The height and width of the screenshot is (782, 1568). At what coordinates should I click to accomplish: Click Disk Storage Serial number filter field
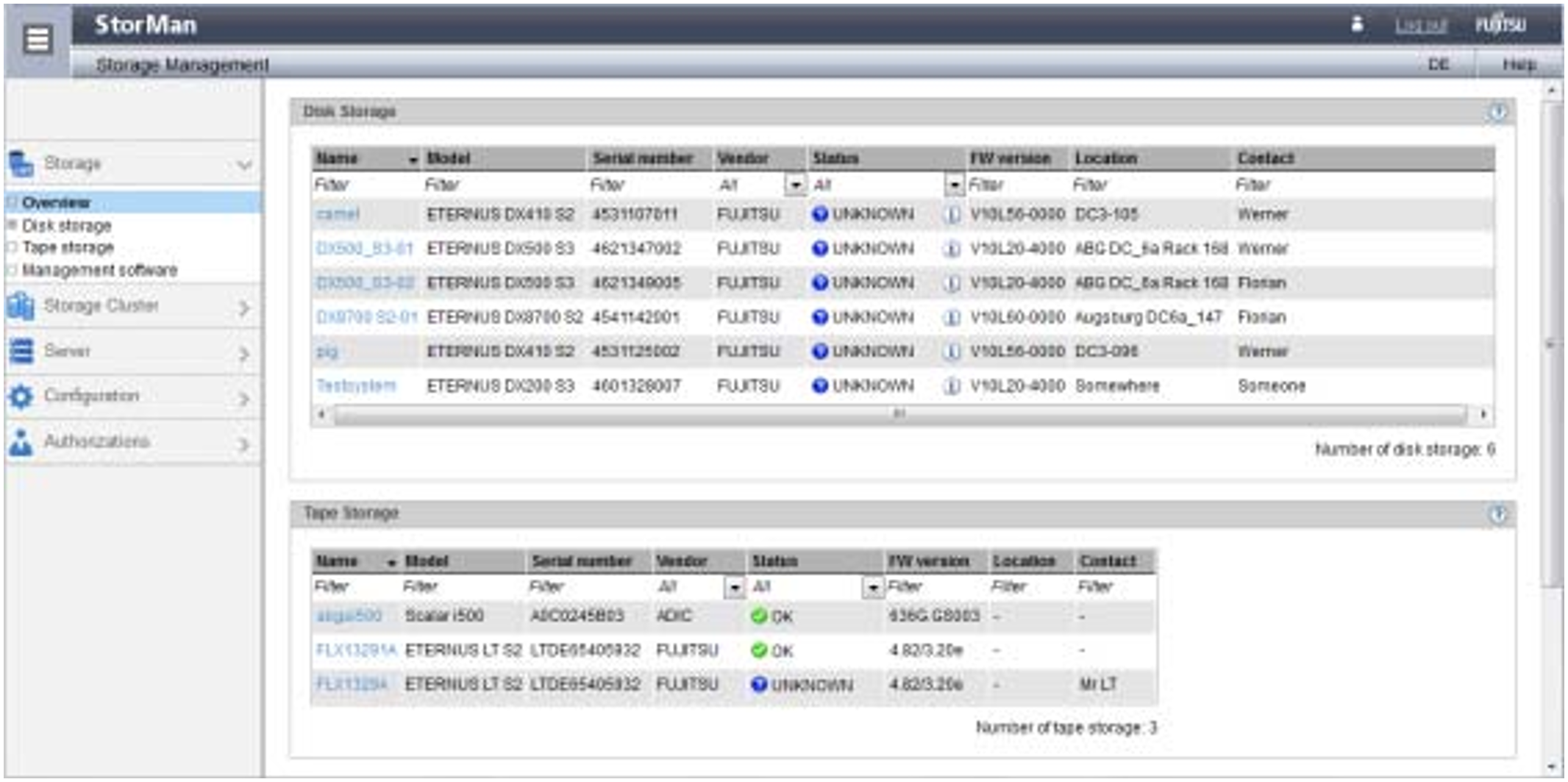(650, 185)
